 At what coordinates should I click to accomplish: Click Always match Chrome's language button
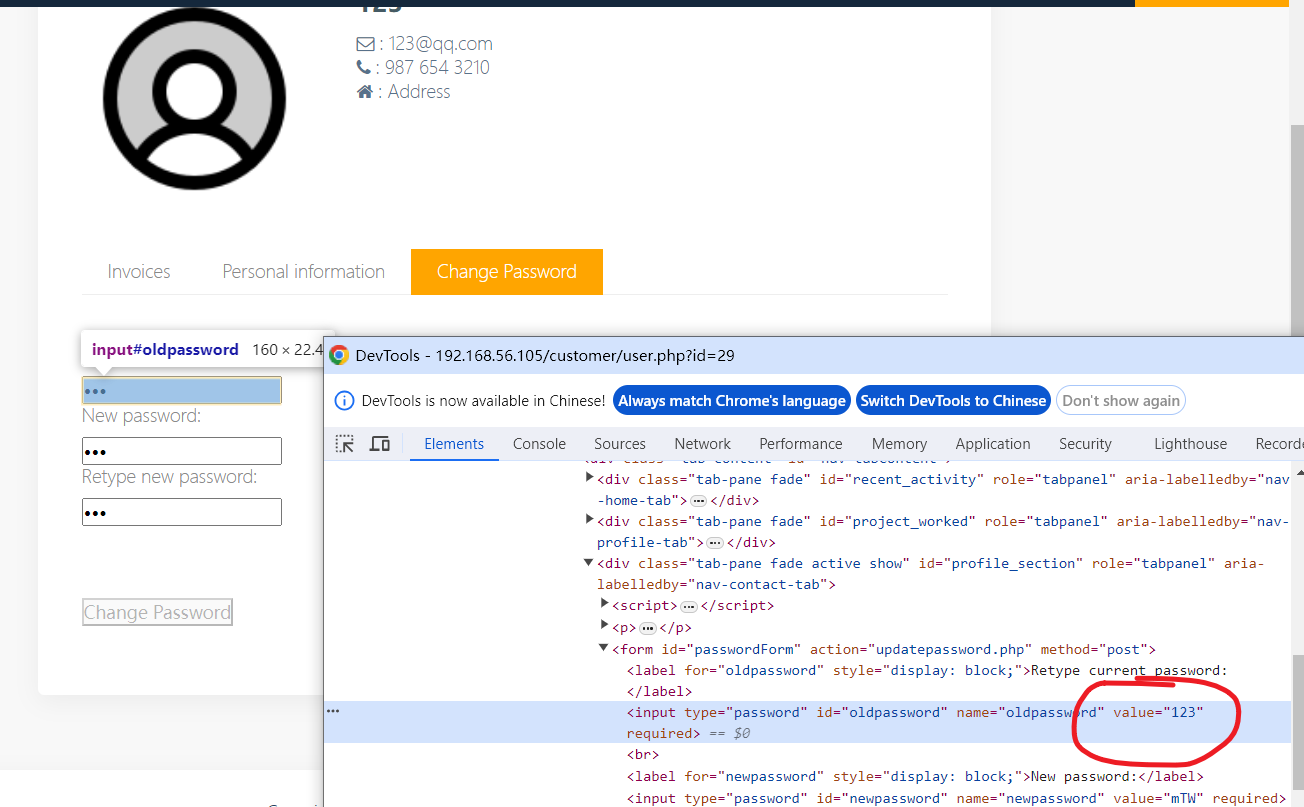pos(732,401)
